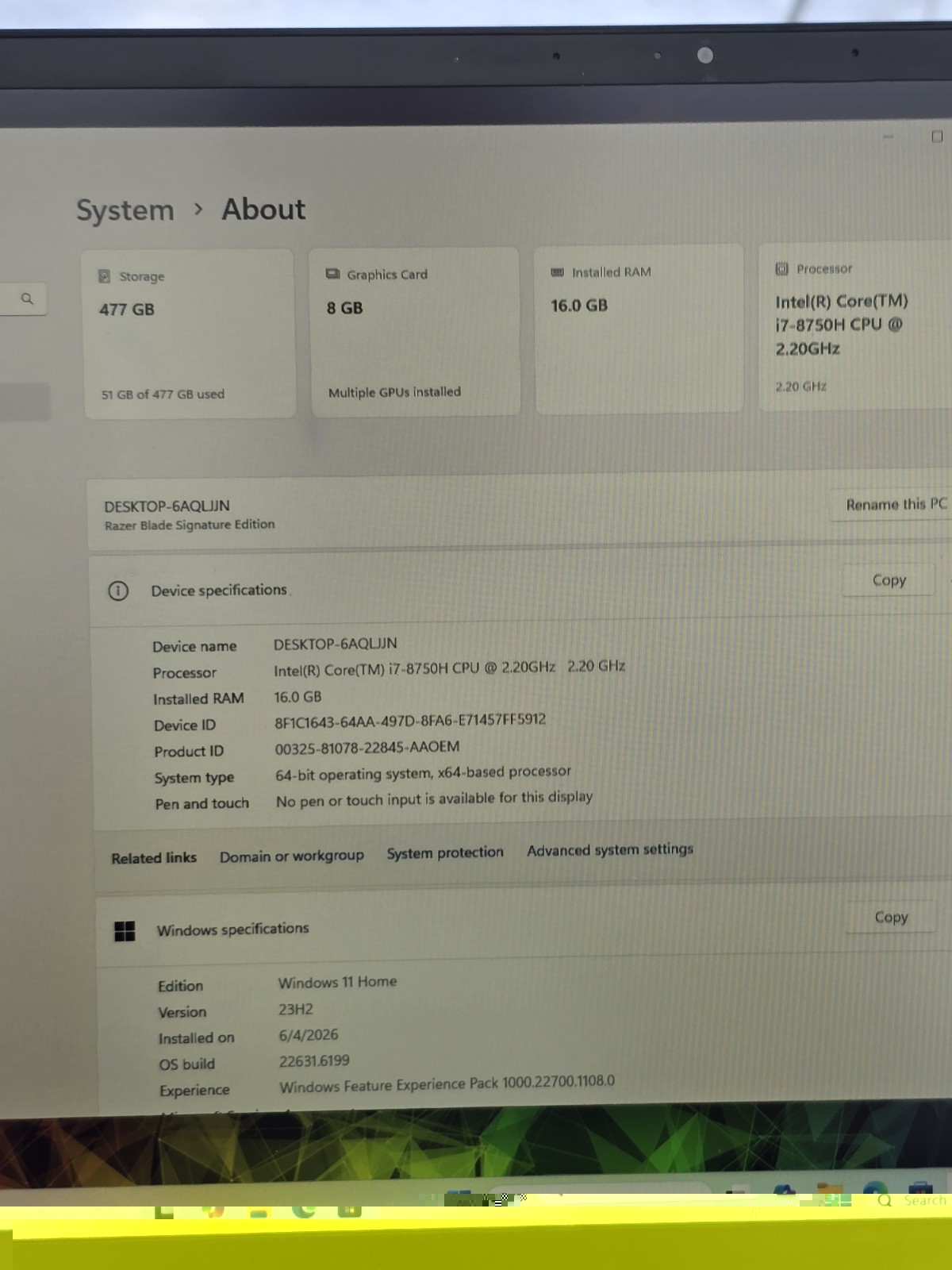952x1270 pixels.
Task: Click the Processor card icon
Action: tap(781, 269)
